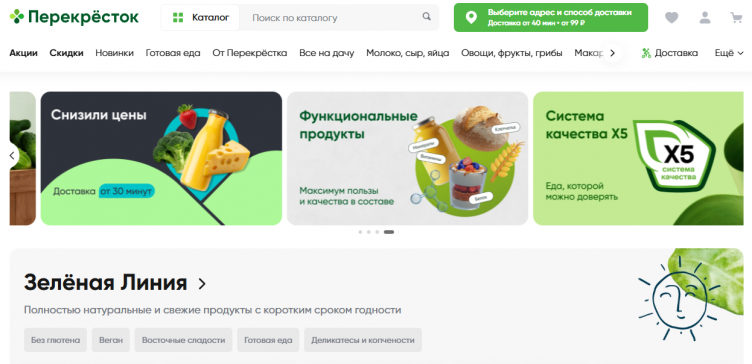This screenshot has height=364, width=752.
Task: Select the third carousel dot
Action: coord(377,232)
